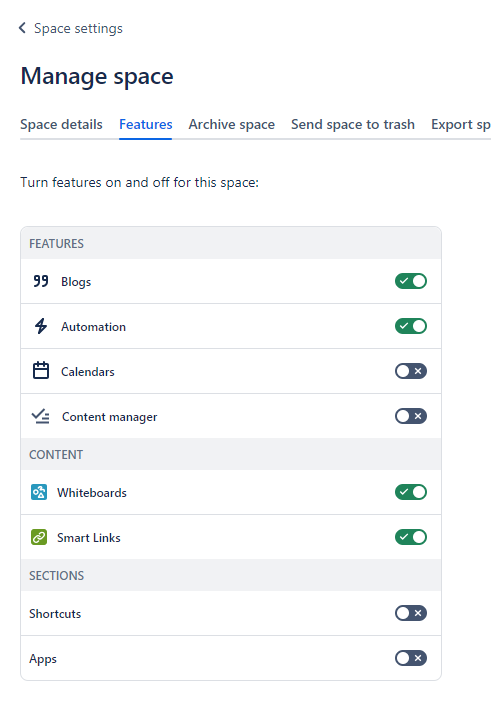Switch off the Smart Links toggle
The height and width of the screenshot is (725, 491).
pos(411,537)
